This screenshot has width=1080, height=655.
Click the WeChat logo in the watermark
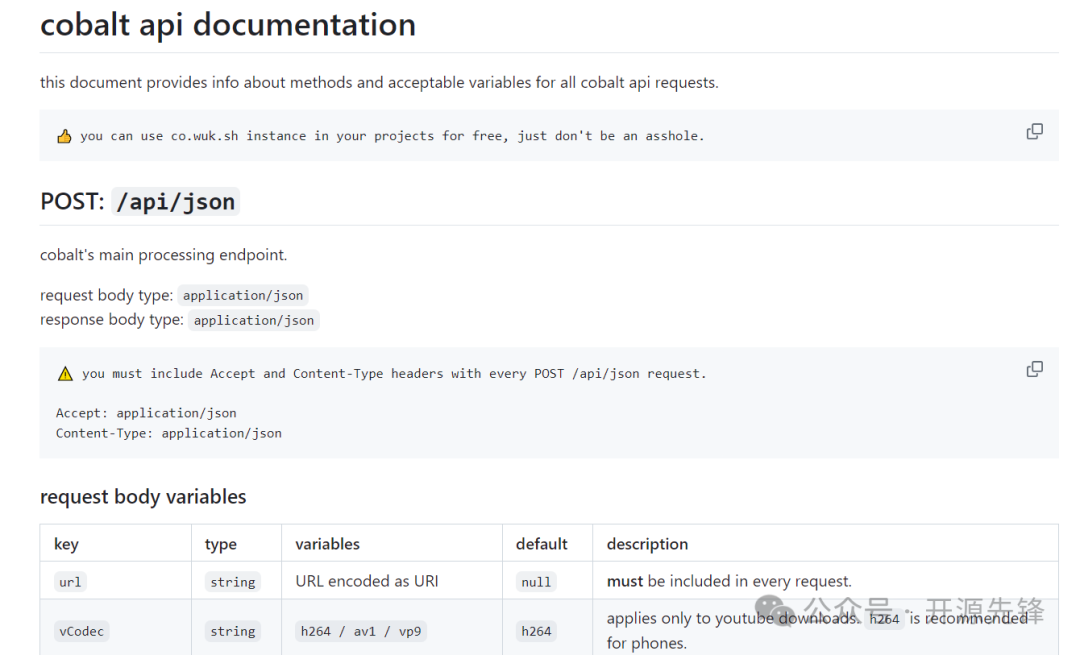point(776,609)
